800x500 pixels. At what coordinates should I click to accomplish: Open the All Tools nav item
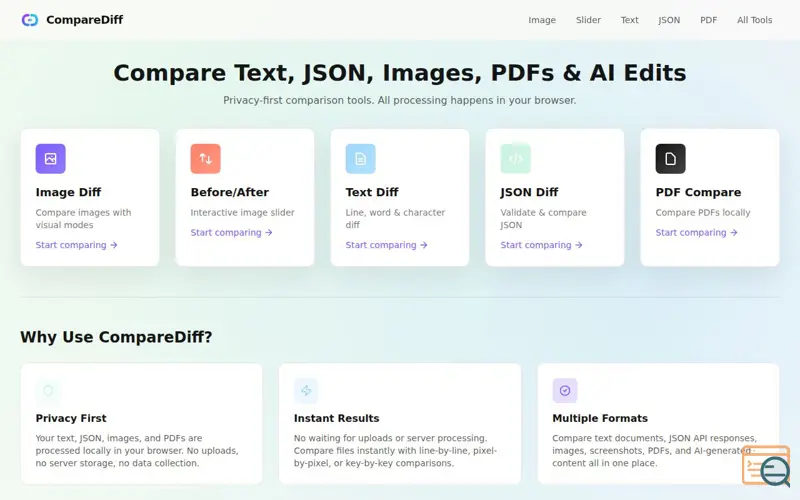[755, 20]
